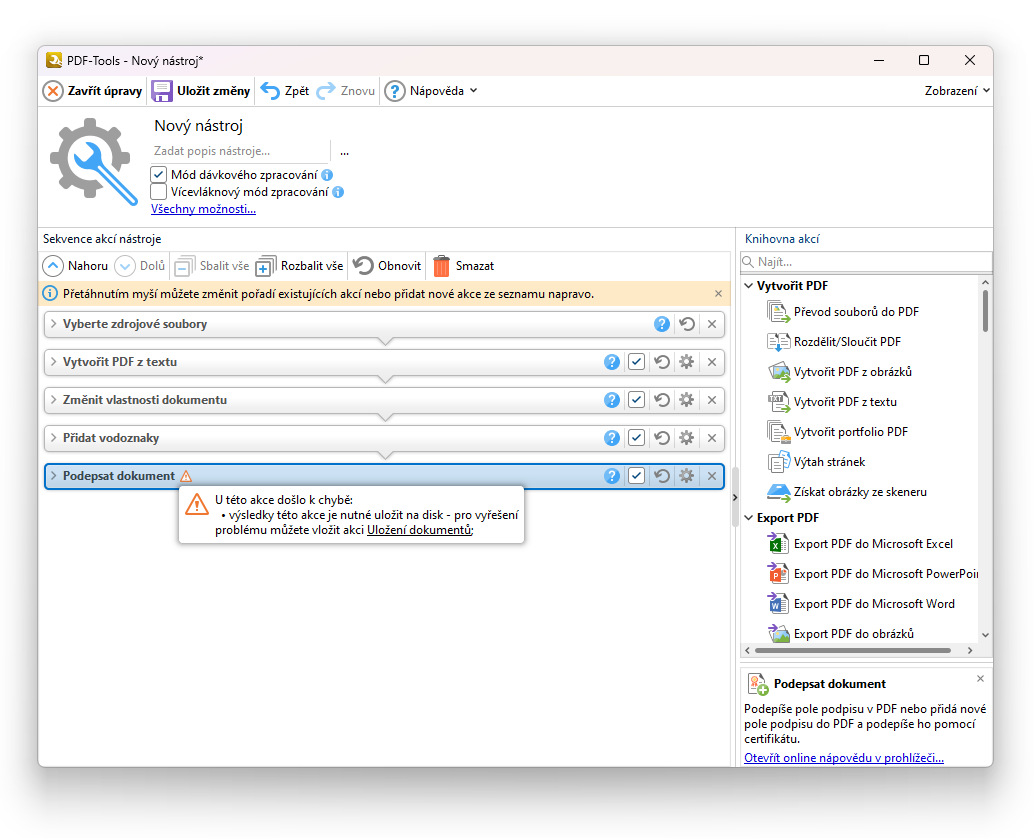This screenshot has width=1034, height=838.
Task: Select Export PDF do Microsoft Excel
Action: click(x=861, y=544)
